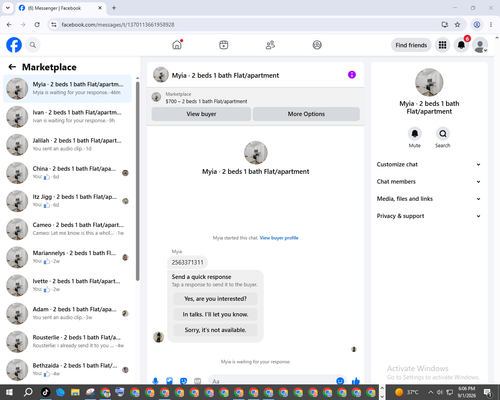The width and height of the screenshot is (500, 400).
Task: Open the notifications bell with badge
Action: 461,45
